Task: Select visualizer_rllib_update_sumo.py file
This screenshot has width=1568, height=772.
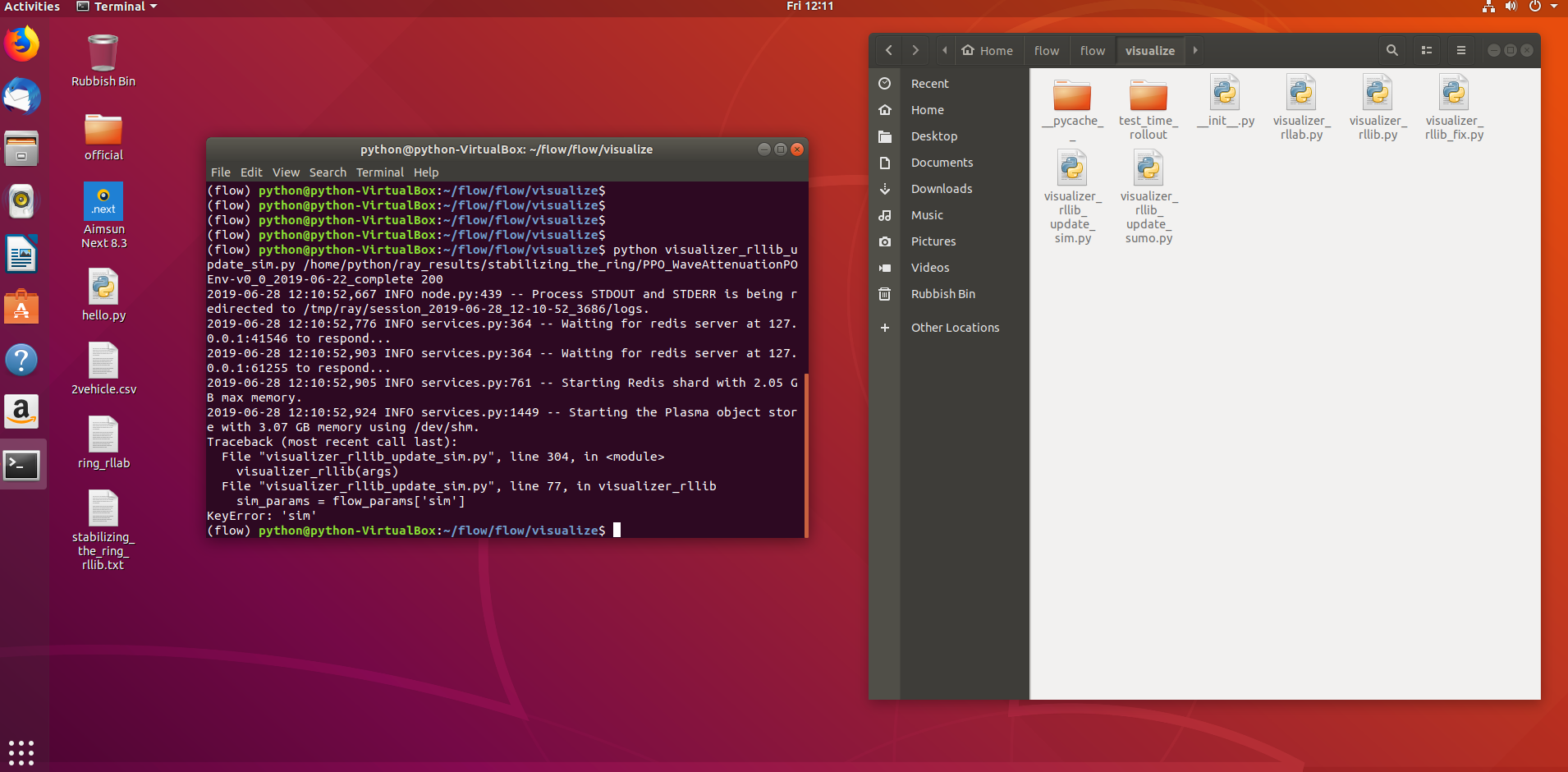Action: click(x=1148, y=197)
